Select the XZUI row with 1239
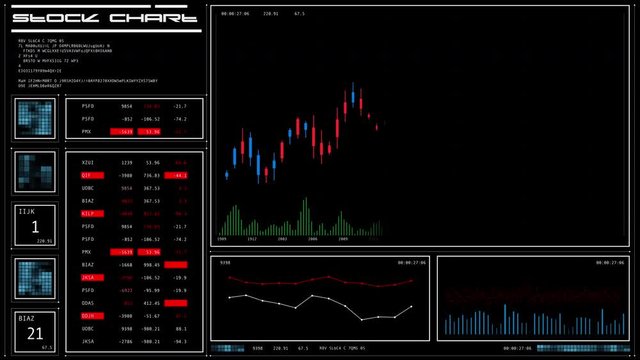 (134, 162)
